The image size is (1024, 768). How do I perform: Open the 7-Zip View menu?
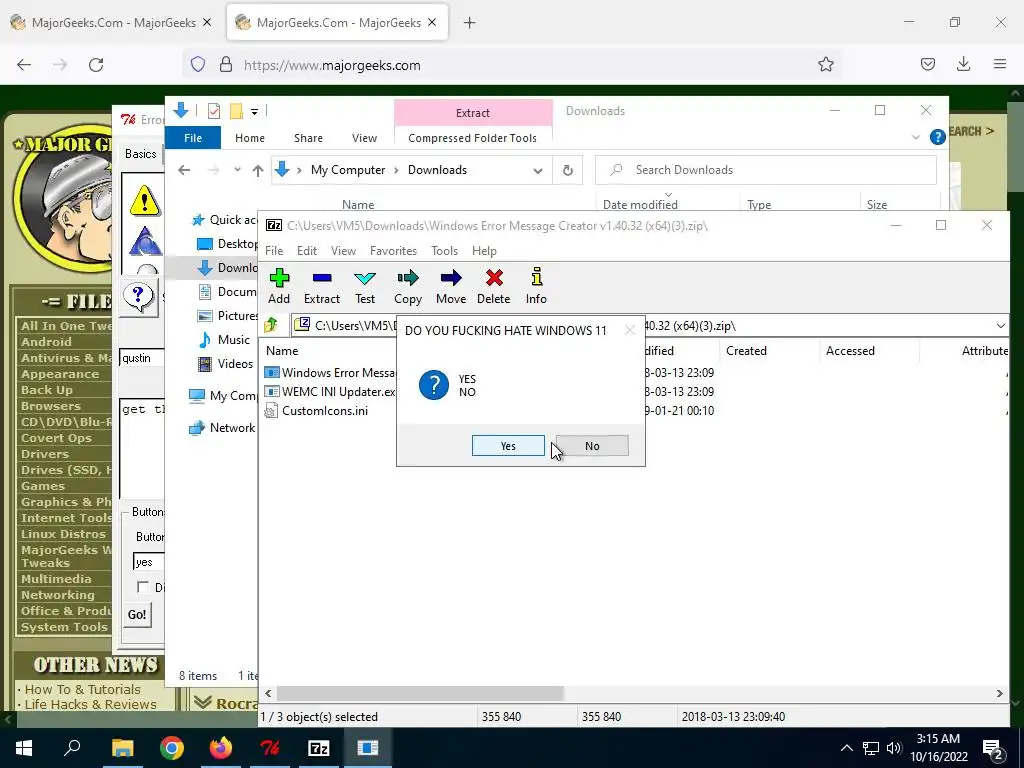(x=344, y=251)
